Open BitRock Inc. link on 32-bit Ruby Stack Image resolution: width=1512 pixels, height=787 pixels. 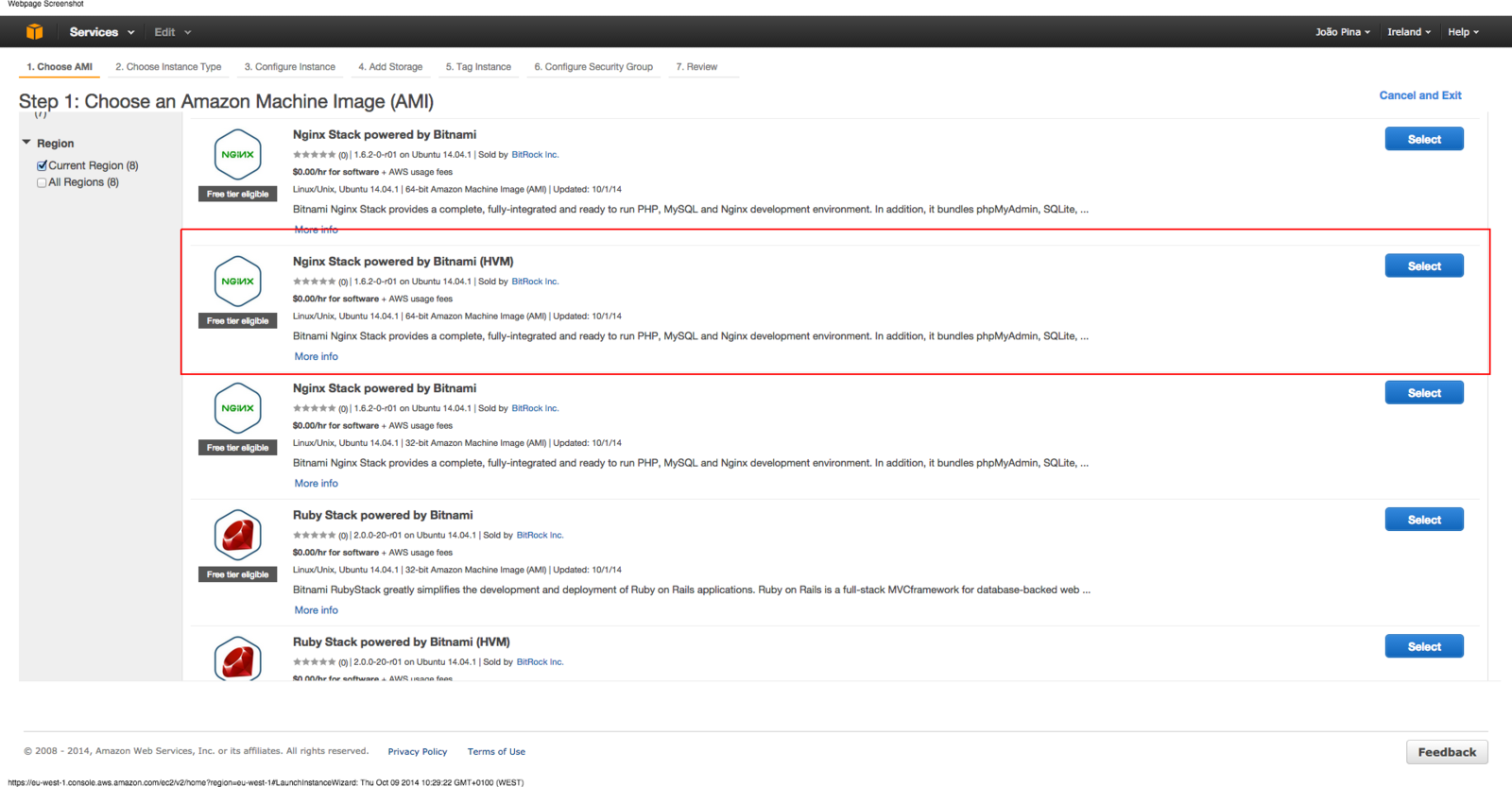point(540,535)
